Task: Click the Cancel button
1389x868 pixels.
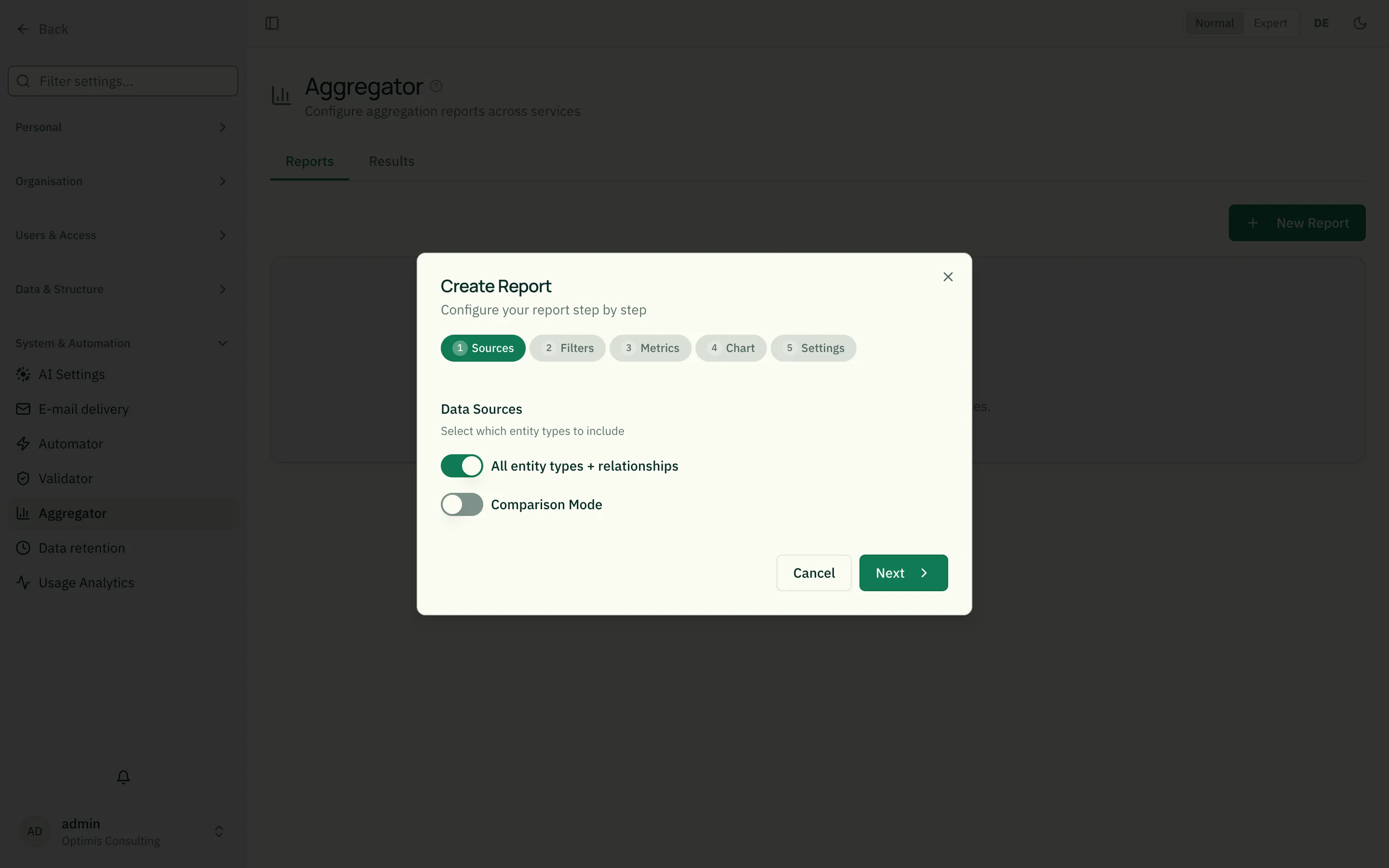Action: pos(814,573)
